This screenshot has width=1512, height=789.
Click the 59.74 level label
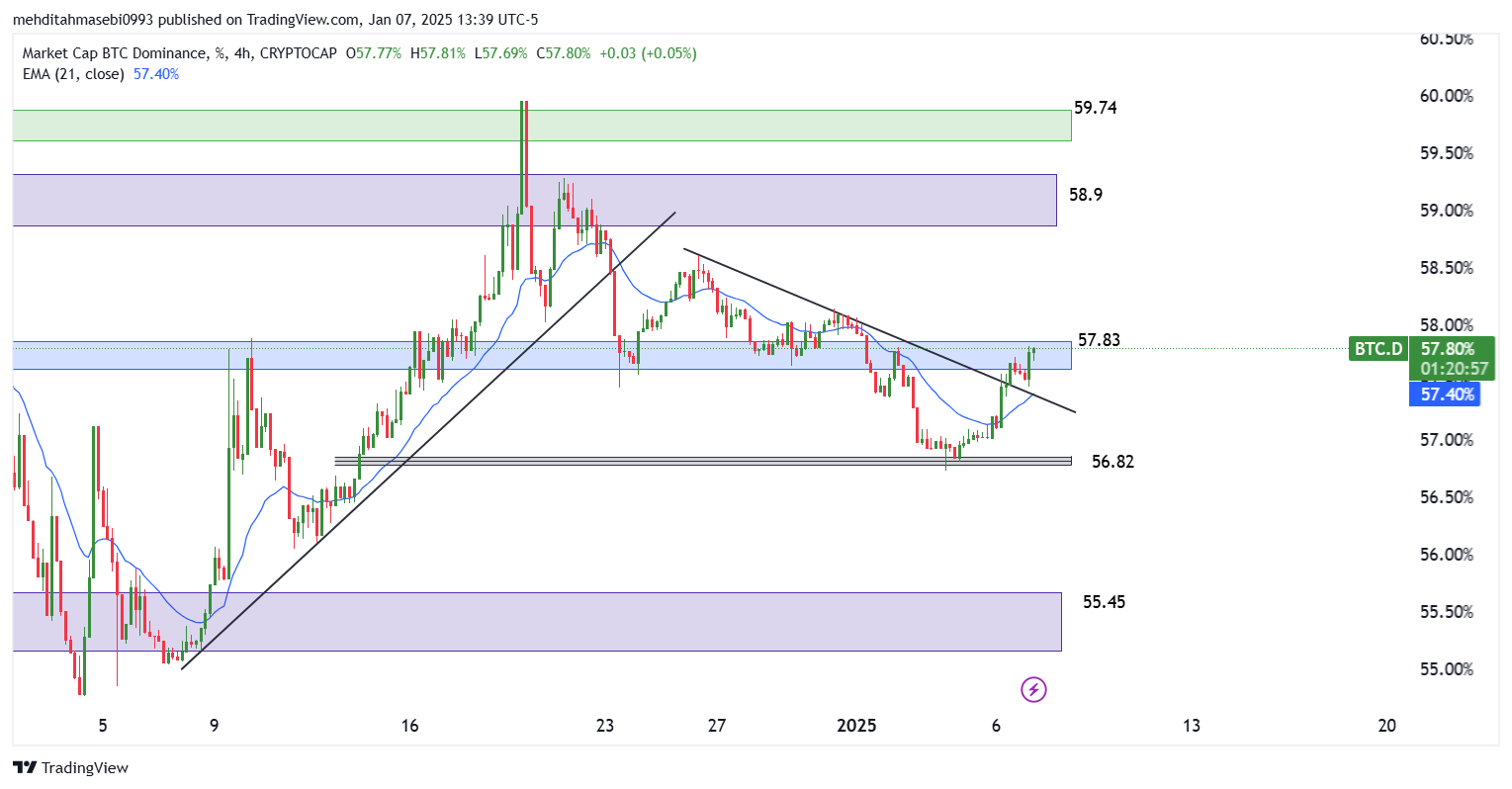[1096, 108]
